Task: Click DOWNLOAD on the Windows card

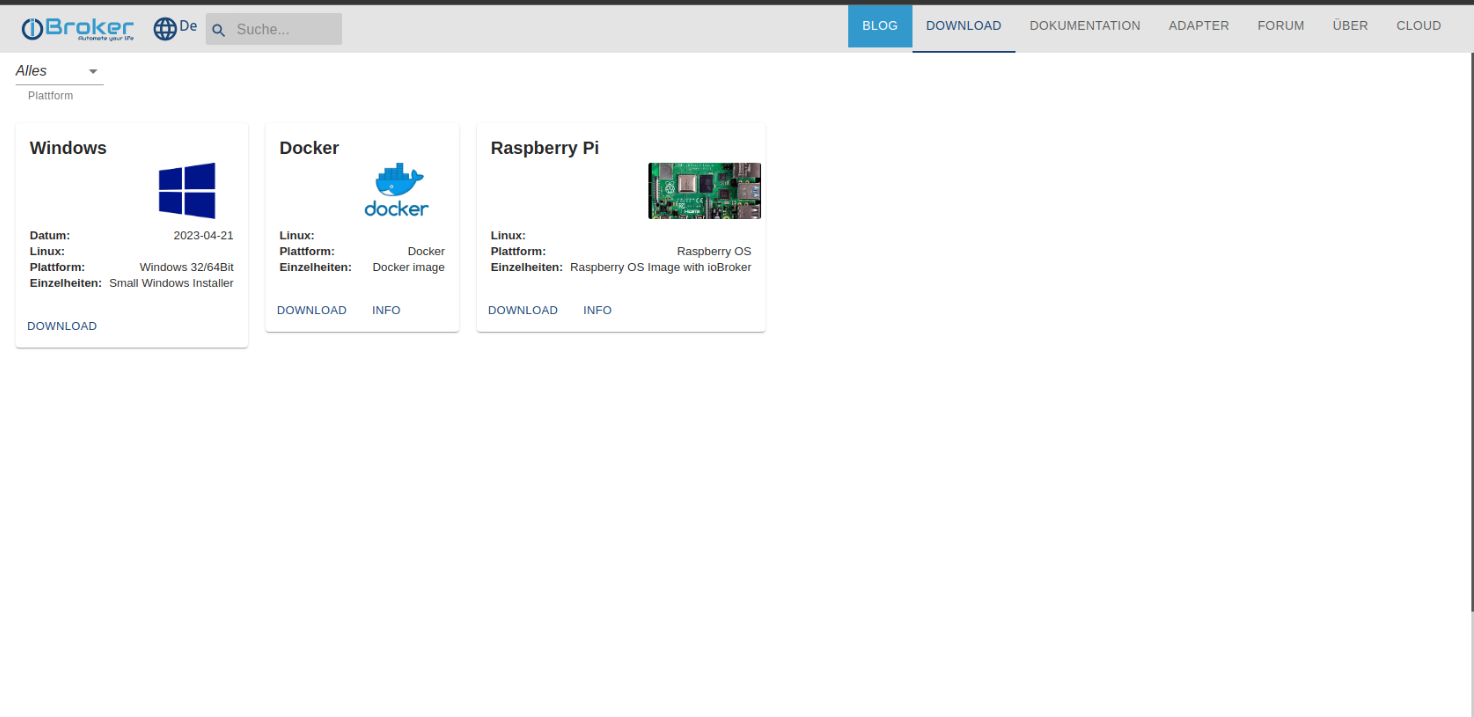Action: coord(62,326)
